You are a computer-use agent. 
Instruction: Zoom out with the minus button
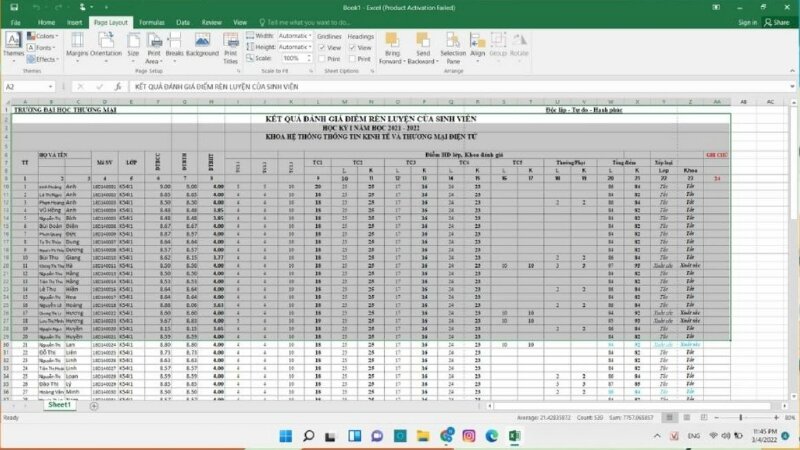pyautogui.click(x=716, y=417)
